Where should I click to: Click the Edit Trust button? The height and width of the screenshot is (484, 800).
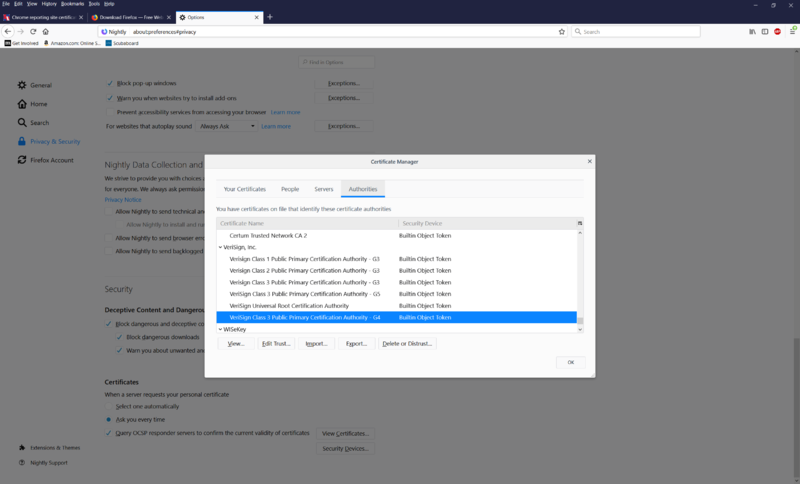(x=277, y=343)
